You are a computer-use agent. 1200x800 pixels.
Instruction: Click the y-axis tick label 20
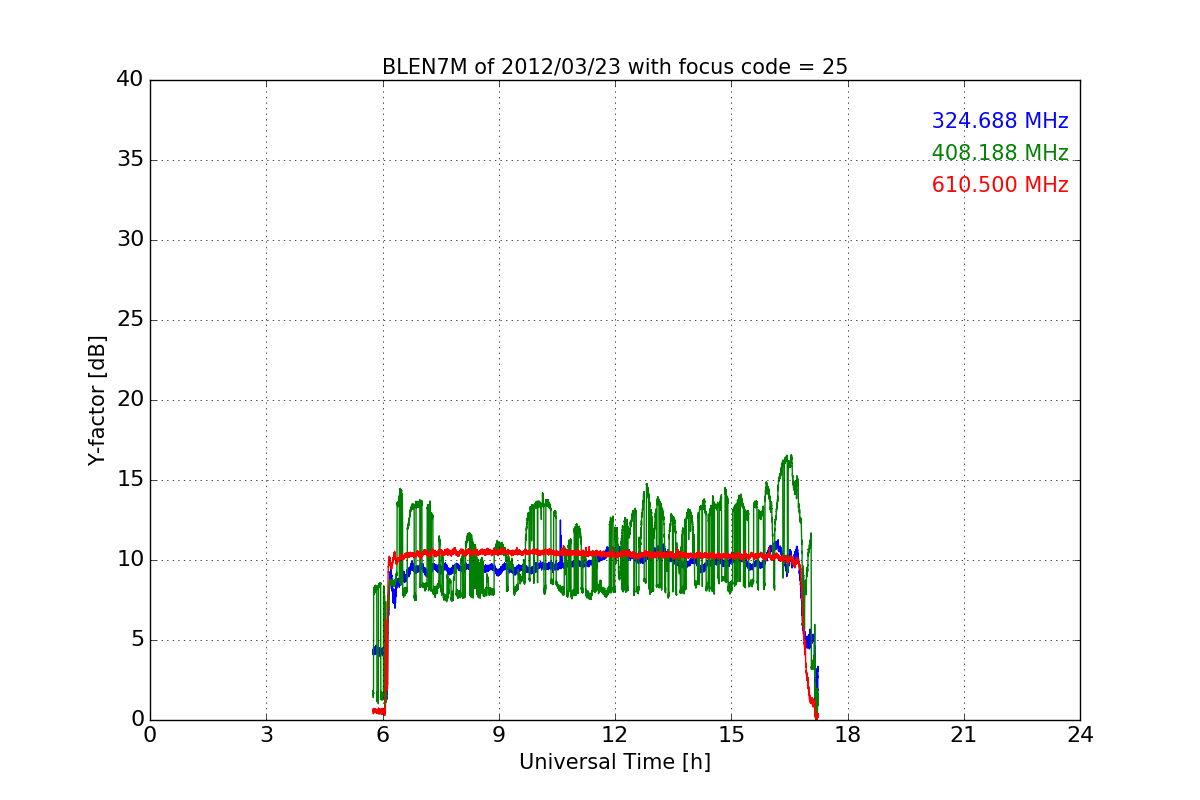click(129, 400)
